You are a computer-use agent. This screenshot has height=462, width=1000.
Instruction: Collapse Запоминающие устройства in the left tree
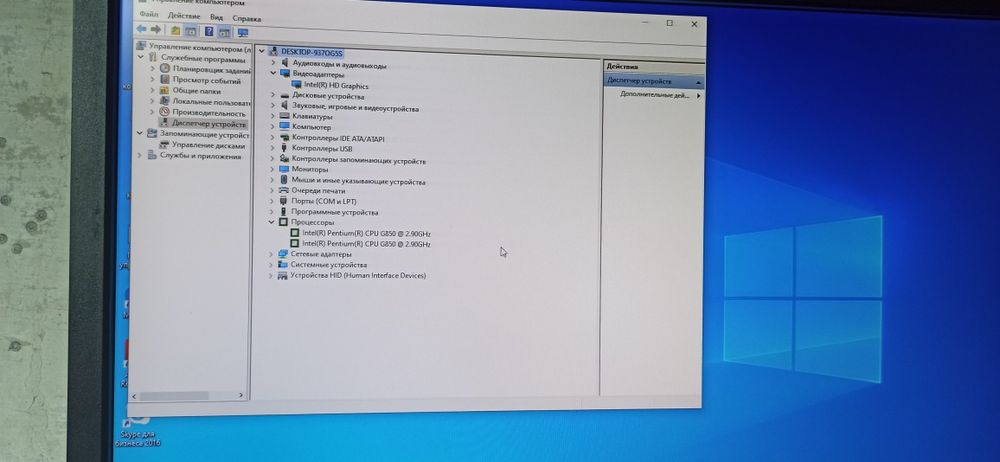(x=140, y=133)
